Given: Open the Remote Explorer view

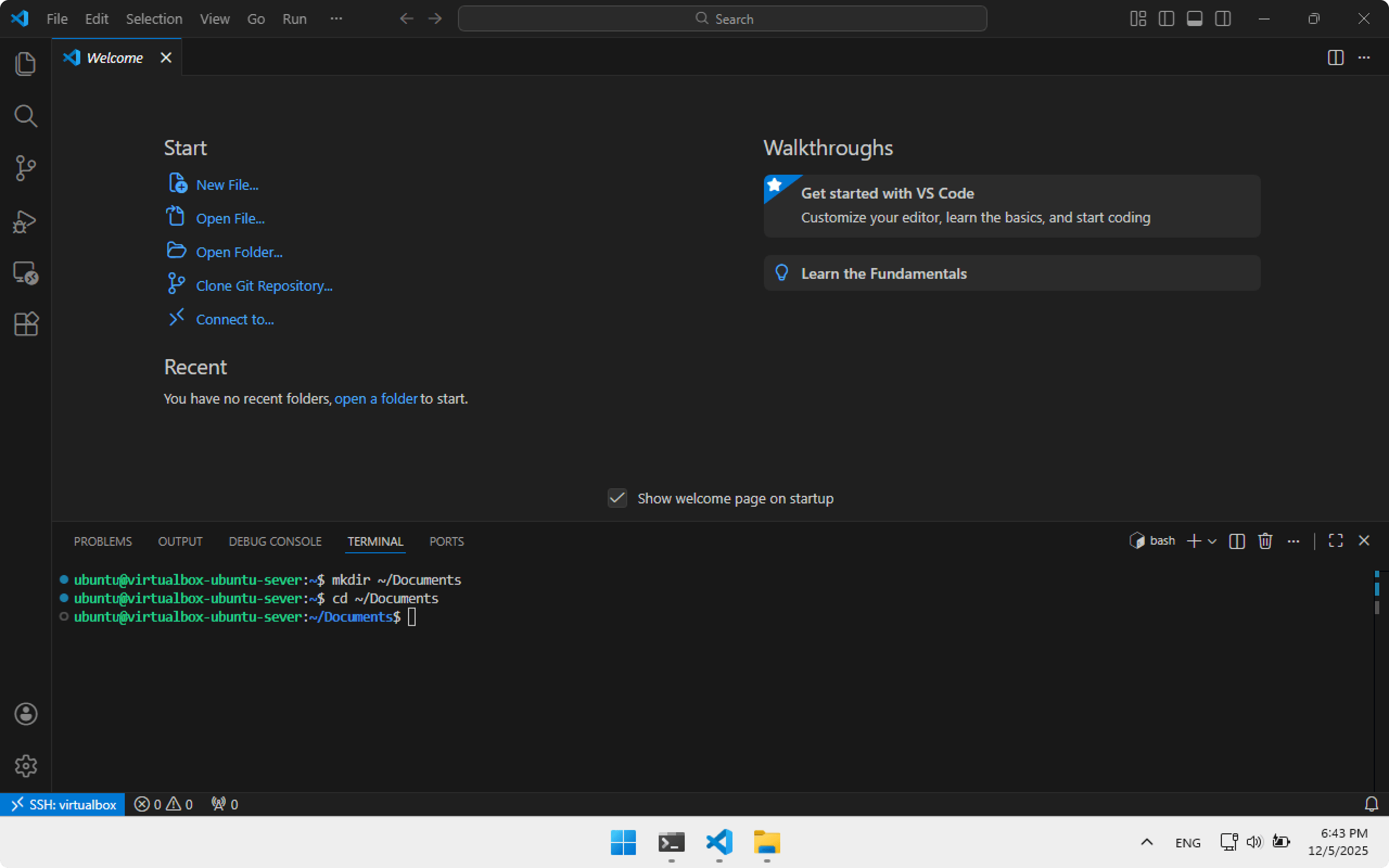Looking at the screenshot, I should (26, 273).
